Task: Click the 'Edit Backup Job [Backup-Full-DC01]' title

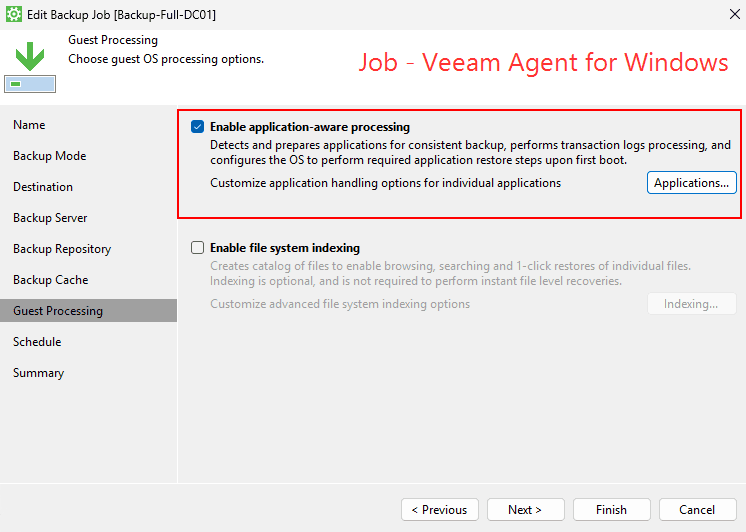Action: pos(121,15)
